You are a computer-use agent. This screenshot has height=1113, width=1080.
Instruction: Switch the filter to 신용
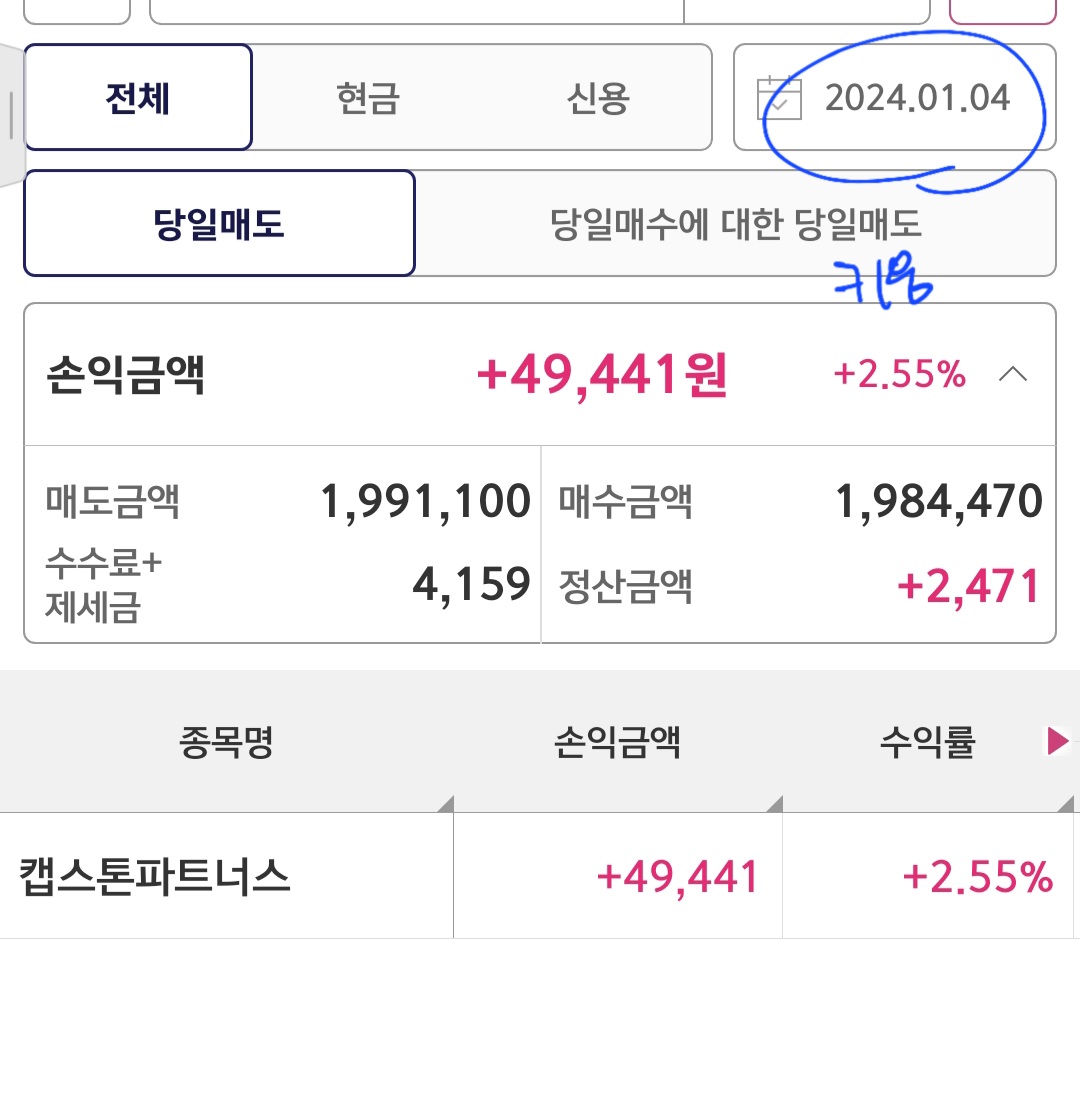click(x=597, y=97)
